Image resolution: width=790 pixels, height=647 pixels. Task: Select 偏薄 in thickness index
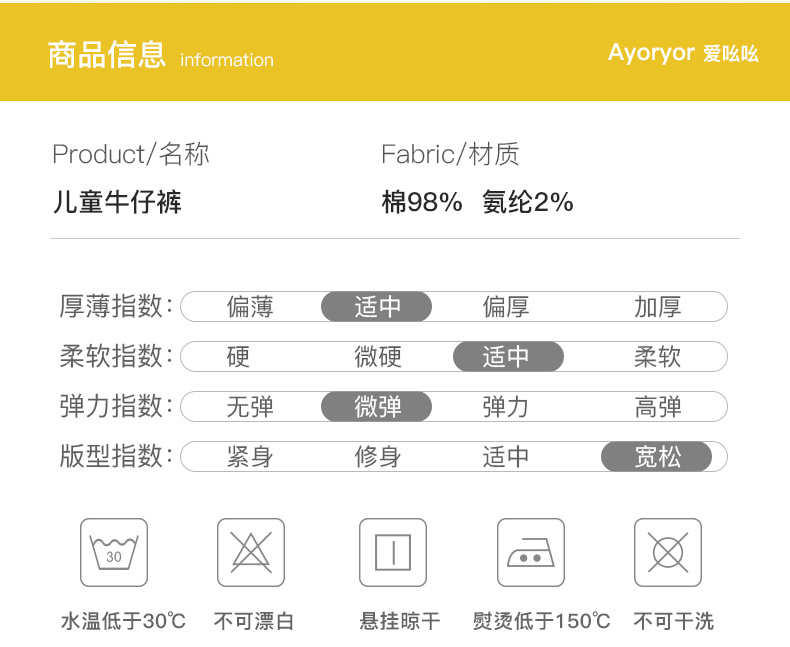[x=250, y=307]
